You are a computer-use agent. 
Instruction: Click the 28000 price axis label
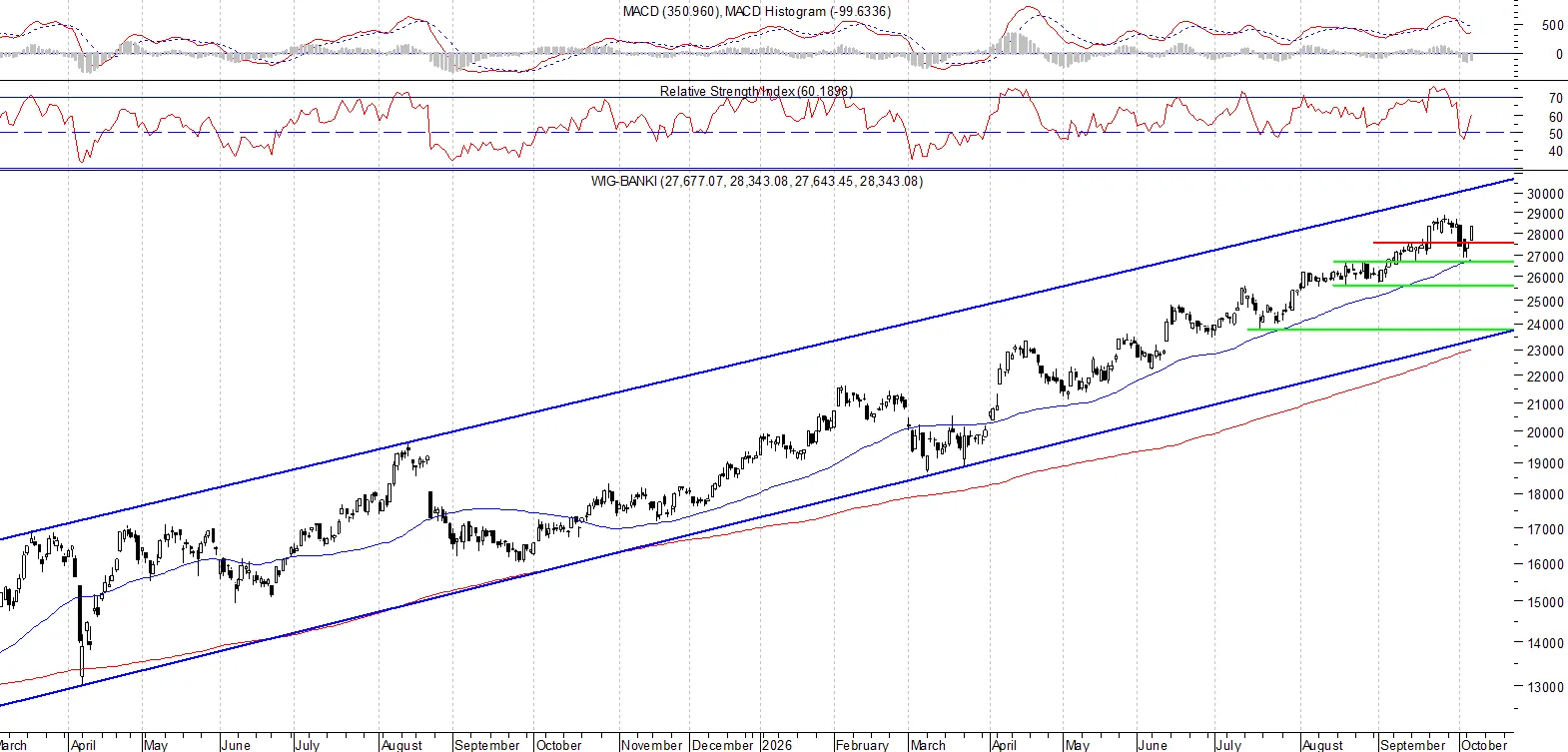1545,236
